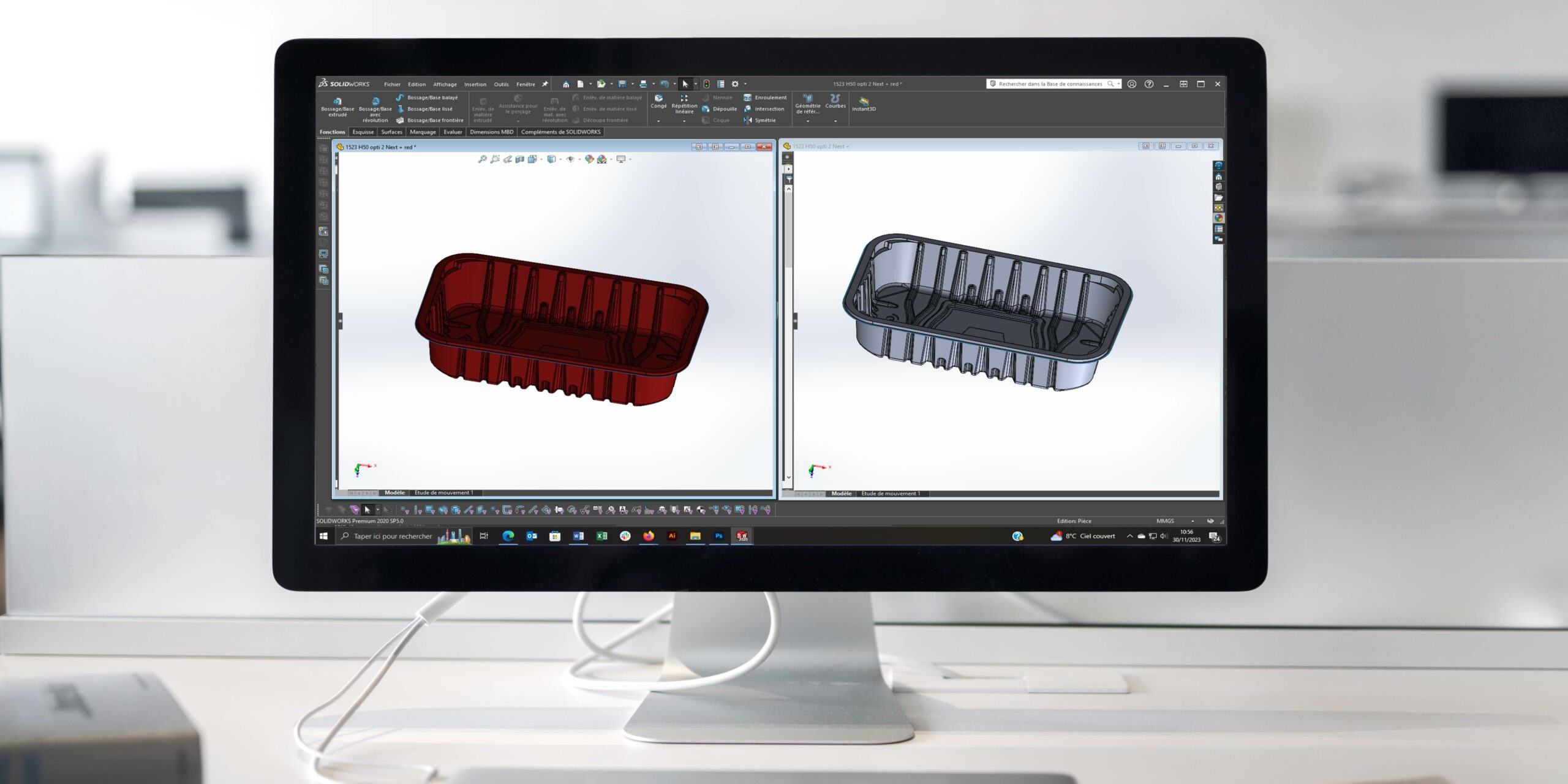This screenshot has height=784, width=1568.
Task: Open the Edition menu
Action: [x=417, y=85]
